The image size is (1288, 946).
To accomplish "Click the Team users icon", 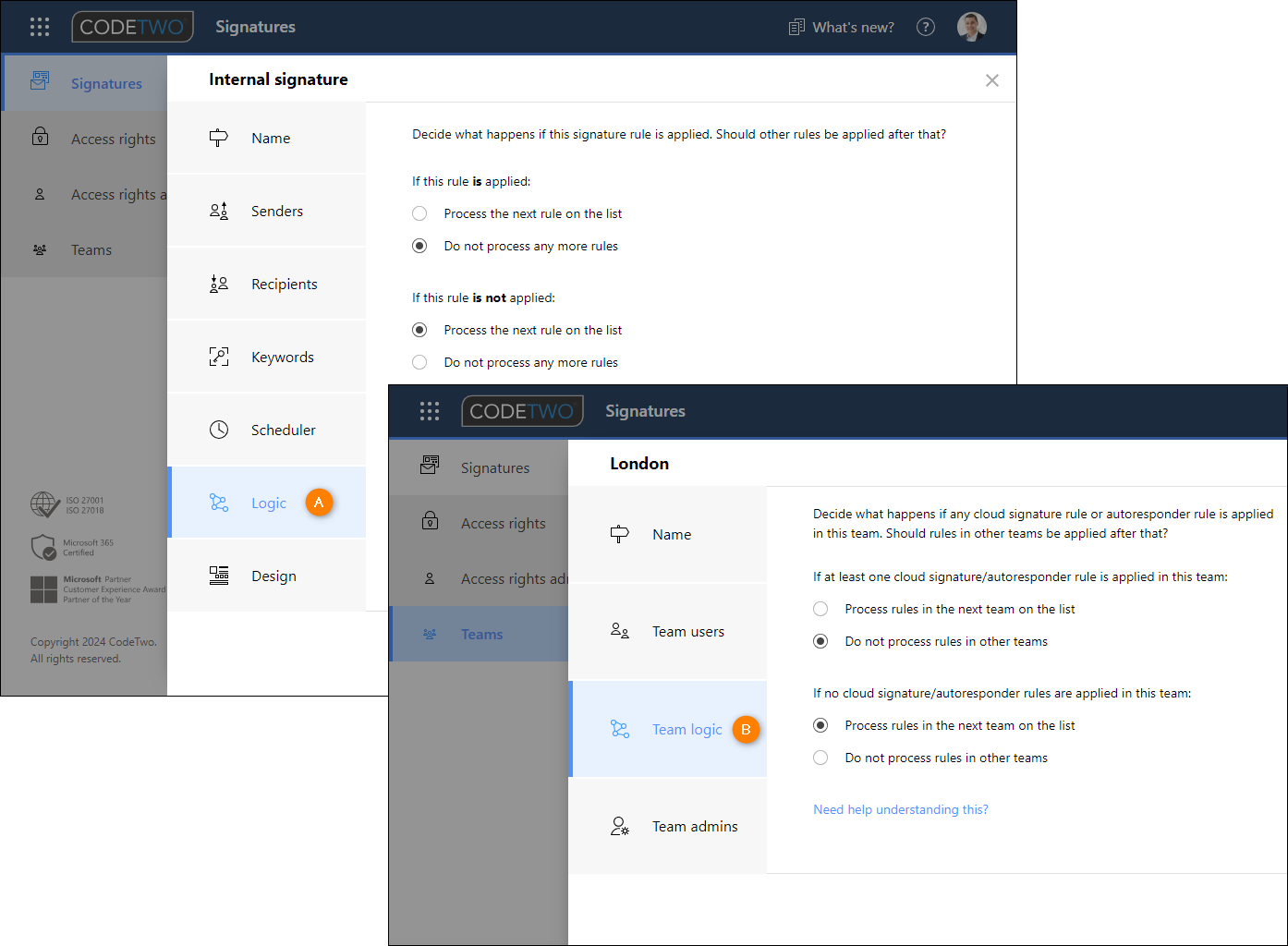I will click(x=620, y=631).
